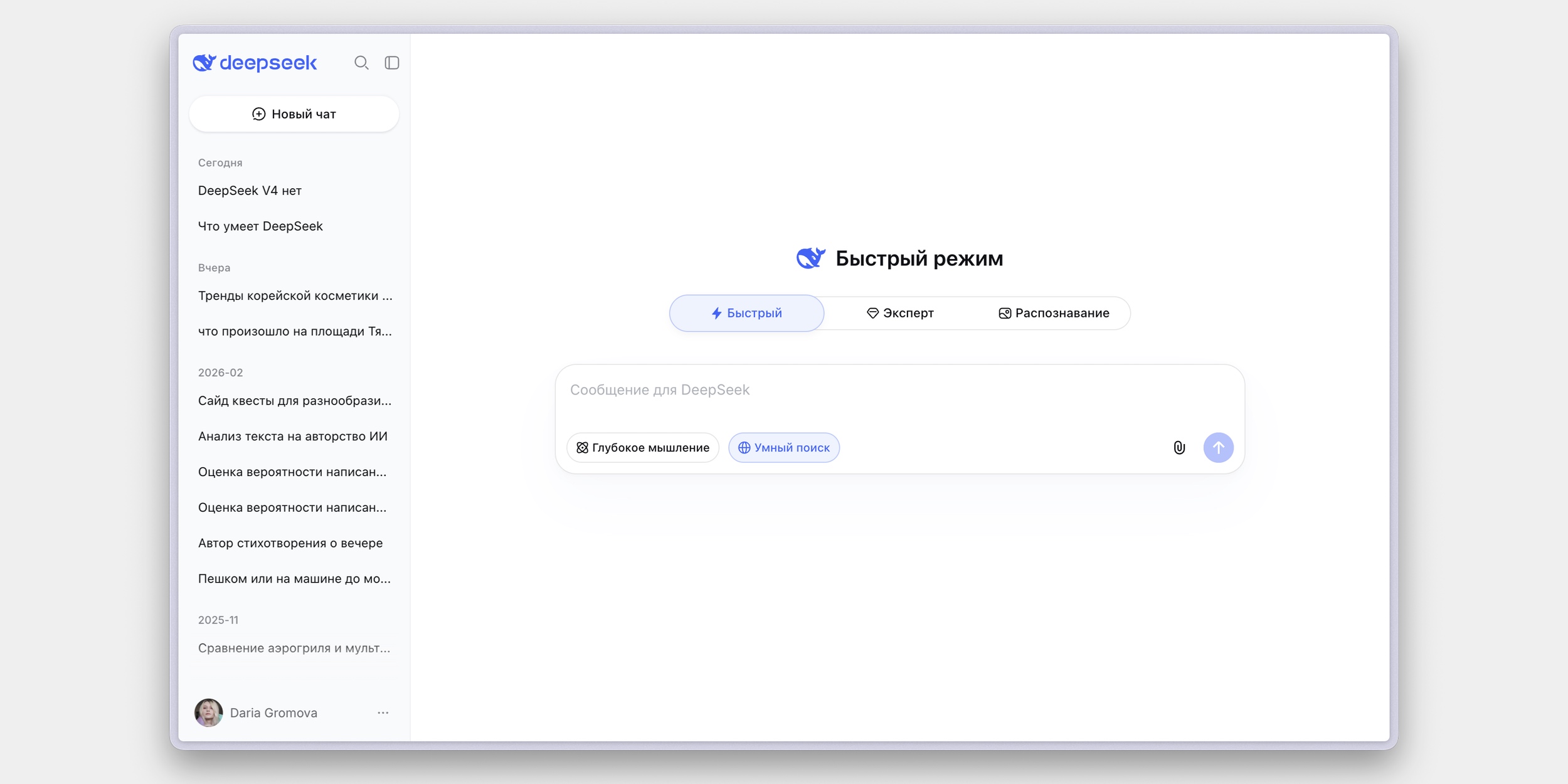Viewport: 1568px width, 784px height.
Task: Click the whale logo beside Быстрый режим
Action: (x=810, y=258)
